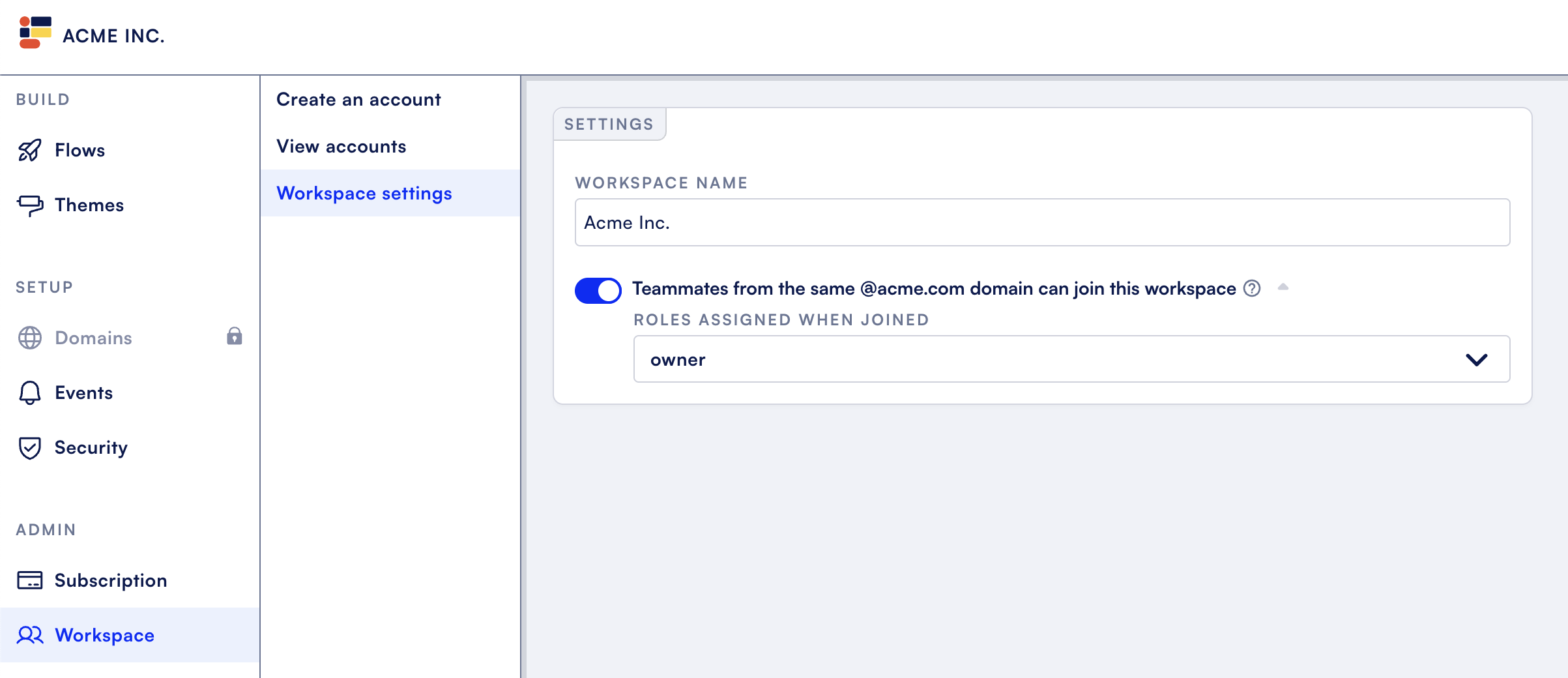This screenshot has height=678, width=1568.
Task: Click the chevron arrow in owner dropdown
Action: (1476, 360)
